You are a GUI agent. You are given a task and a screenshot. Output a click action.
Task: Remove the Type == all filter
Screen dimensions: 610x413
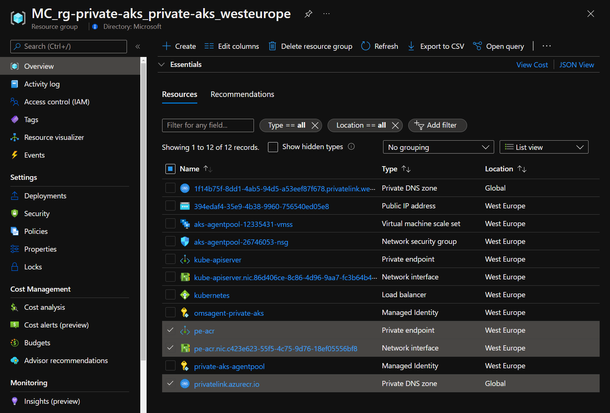click(315, 125)
